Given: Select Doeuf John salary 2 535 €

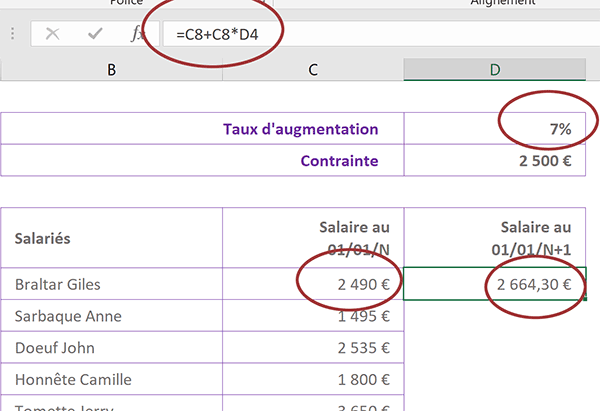Looking at the screenshot, I should pyautogui.click(x=313, y=347).
